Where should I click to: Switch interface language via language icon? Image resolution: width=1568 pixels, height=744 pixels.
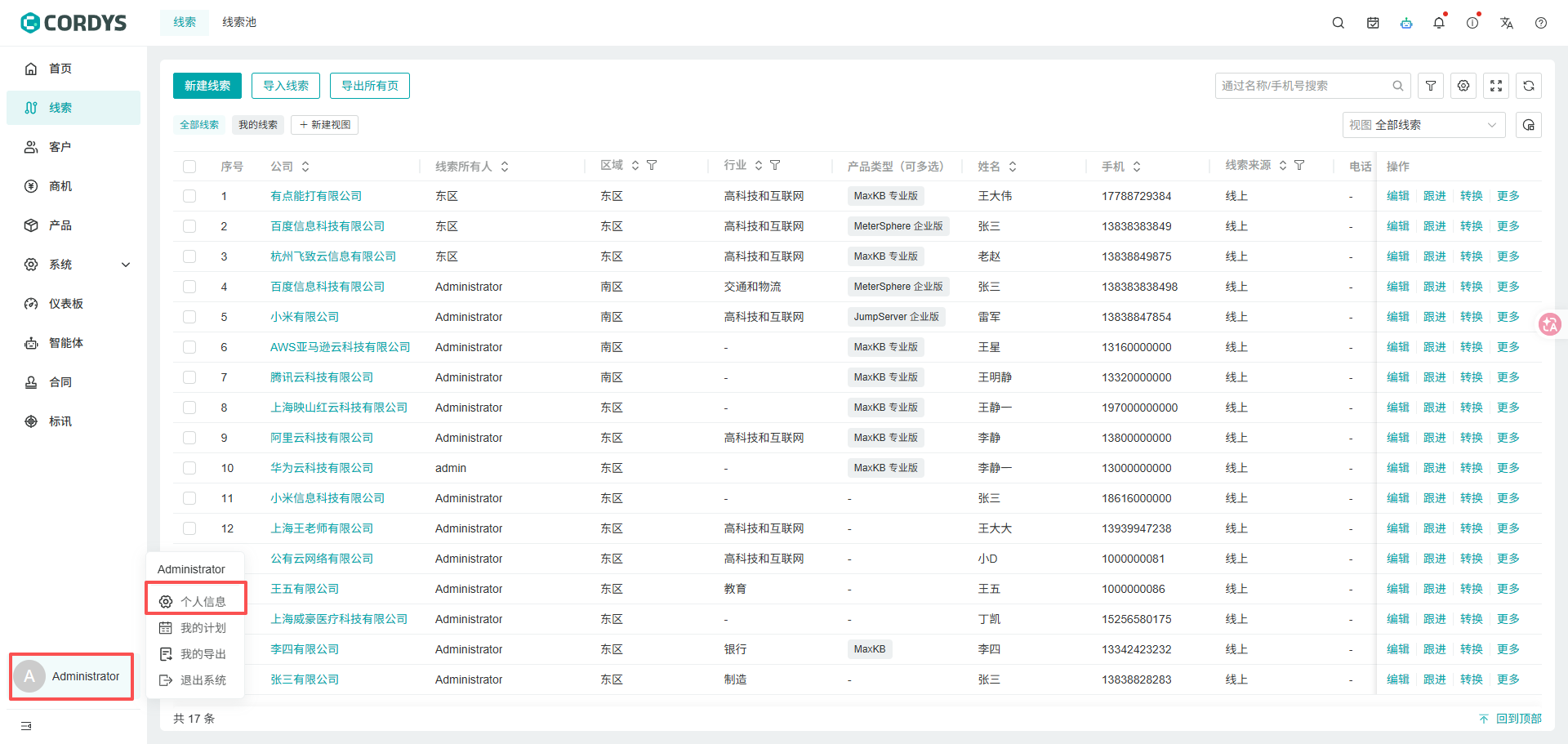pyautogui.click(x=1507, y=24)
